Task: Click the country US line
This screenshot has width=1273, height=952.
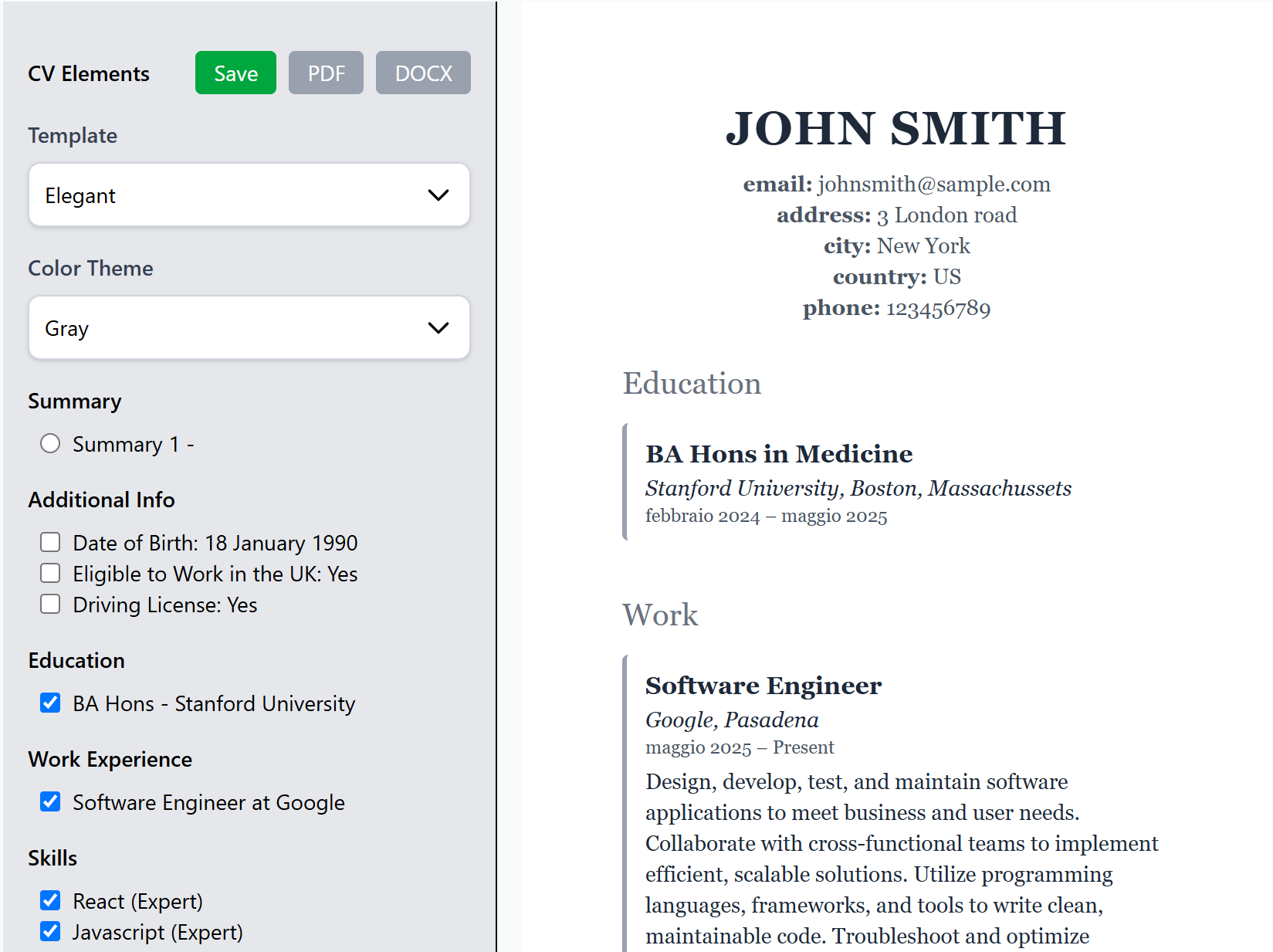Action: (896, 276)
